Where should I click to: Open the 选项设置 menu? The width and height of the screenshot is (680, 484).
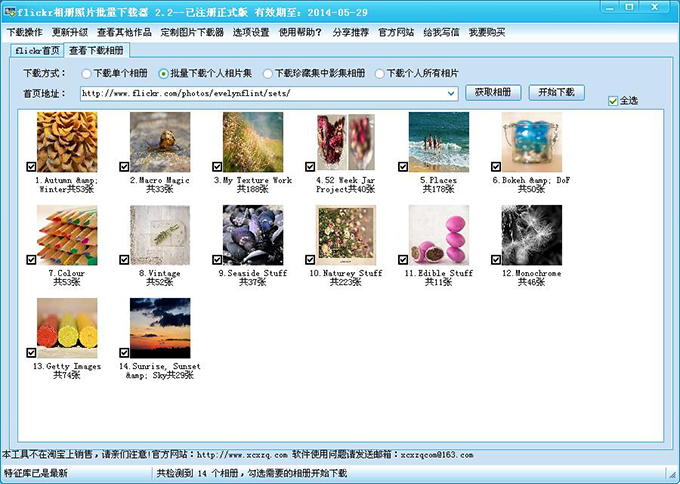coord(251,32)
